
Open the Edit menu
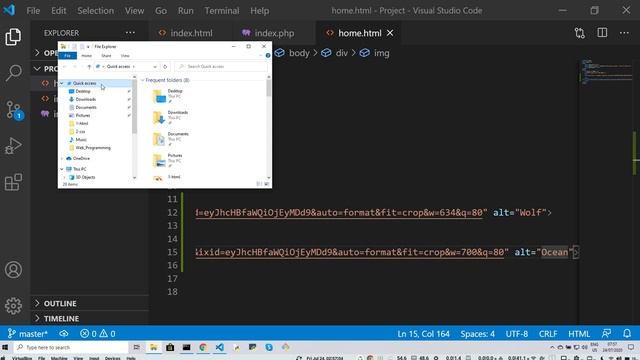[x=59, y=11]
